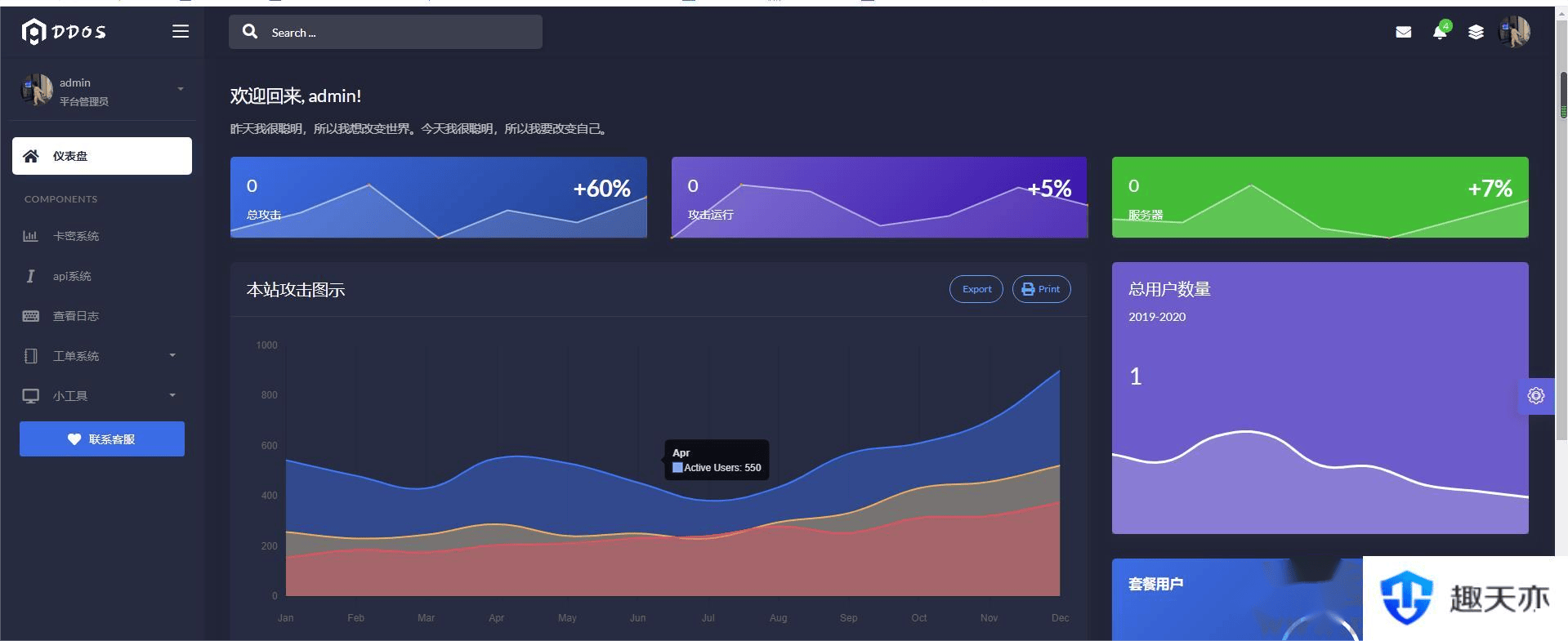The image size is (1568, 641).
Task: Click the green notification count badge
Action: [x=1446, y=26]
